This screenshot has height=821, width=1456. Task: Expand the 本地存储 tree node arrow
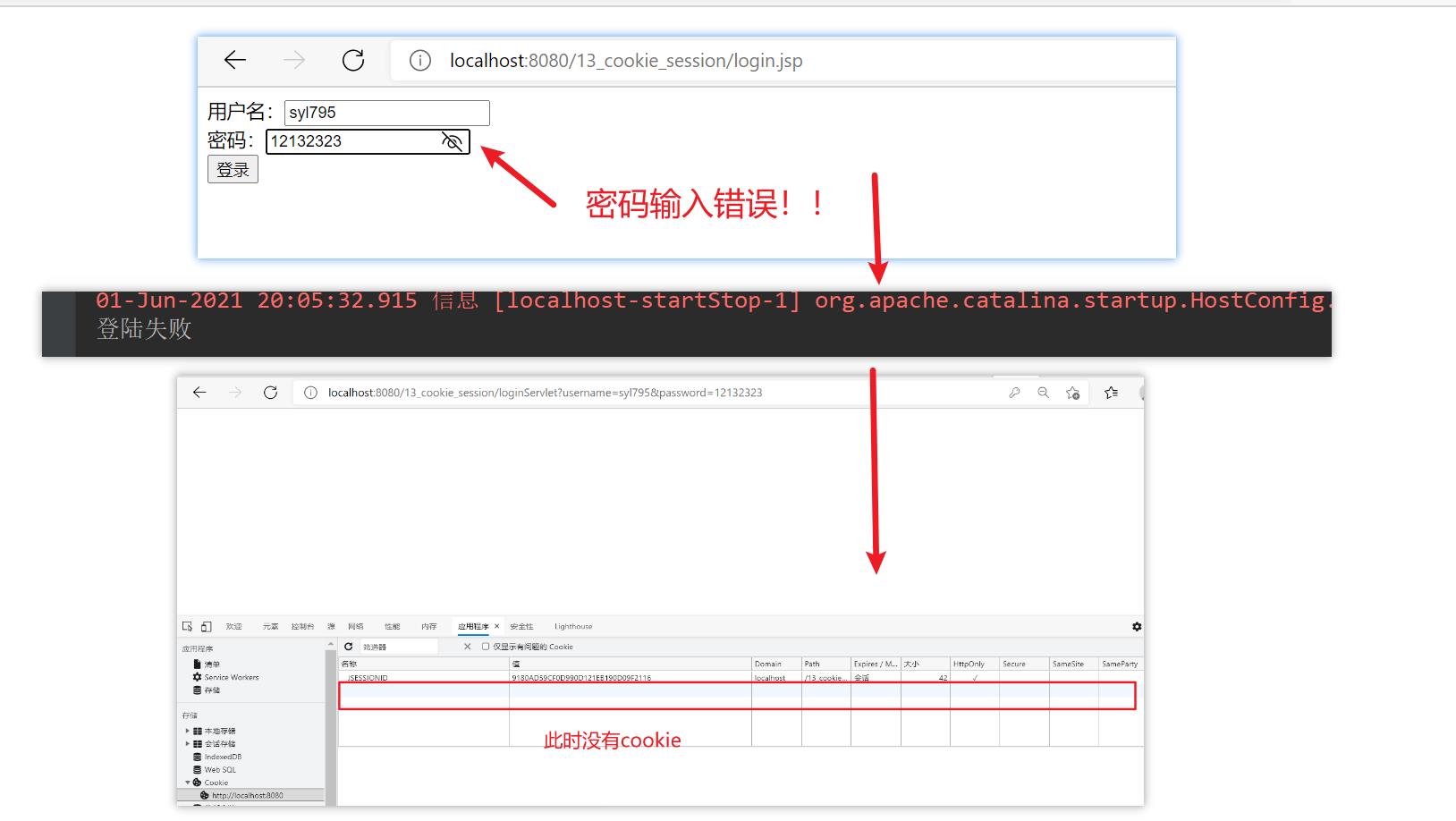(188, 732)
